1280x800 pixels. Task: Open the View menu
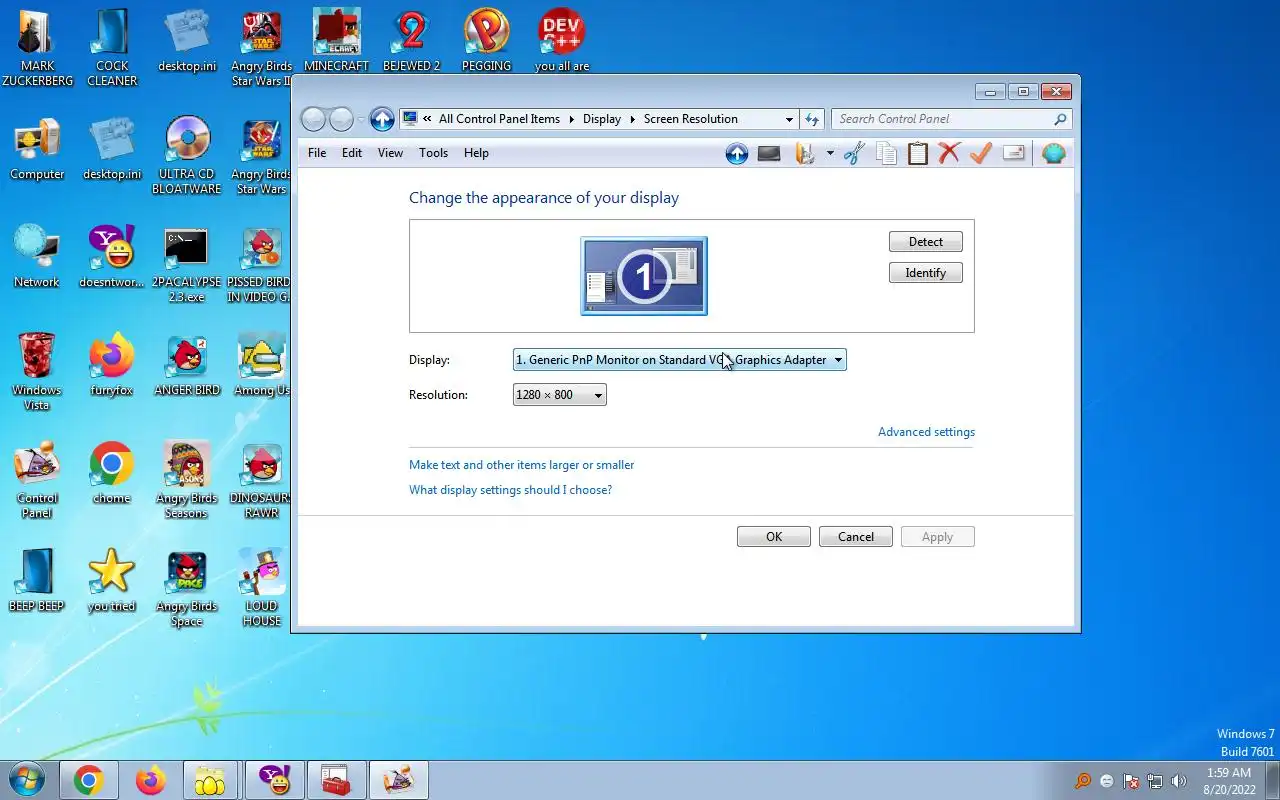[390, 153]
